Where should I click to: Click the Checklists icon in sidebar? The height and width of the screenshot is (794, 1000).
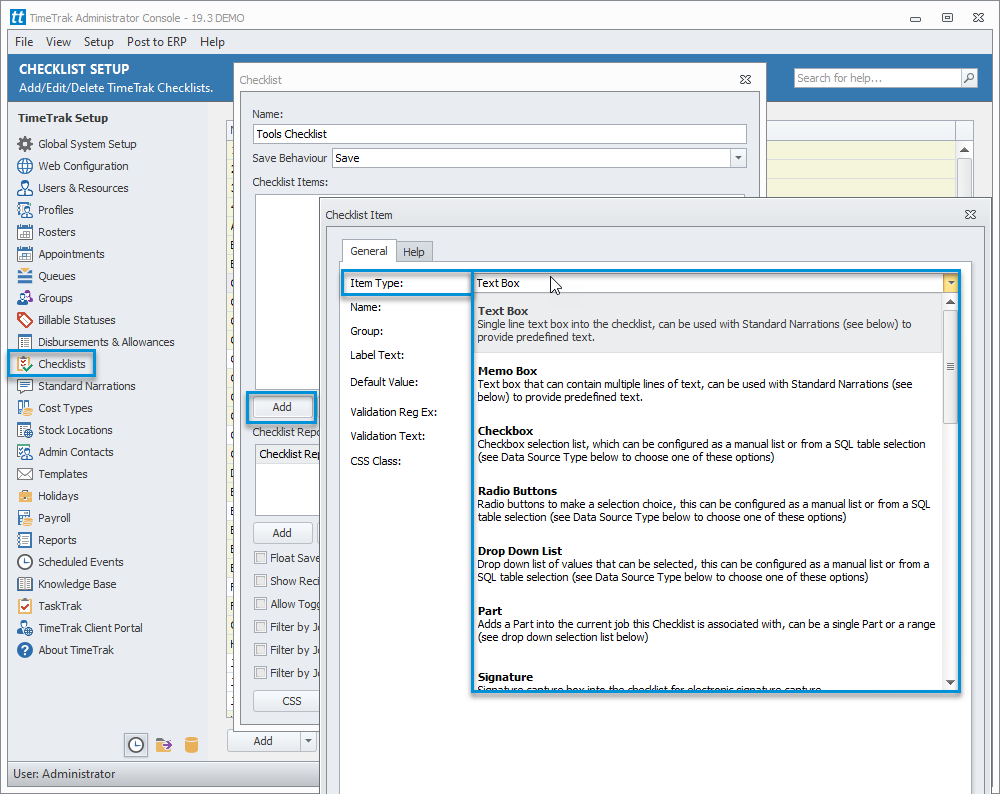tap(25, 364)
